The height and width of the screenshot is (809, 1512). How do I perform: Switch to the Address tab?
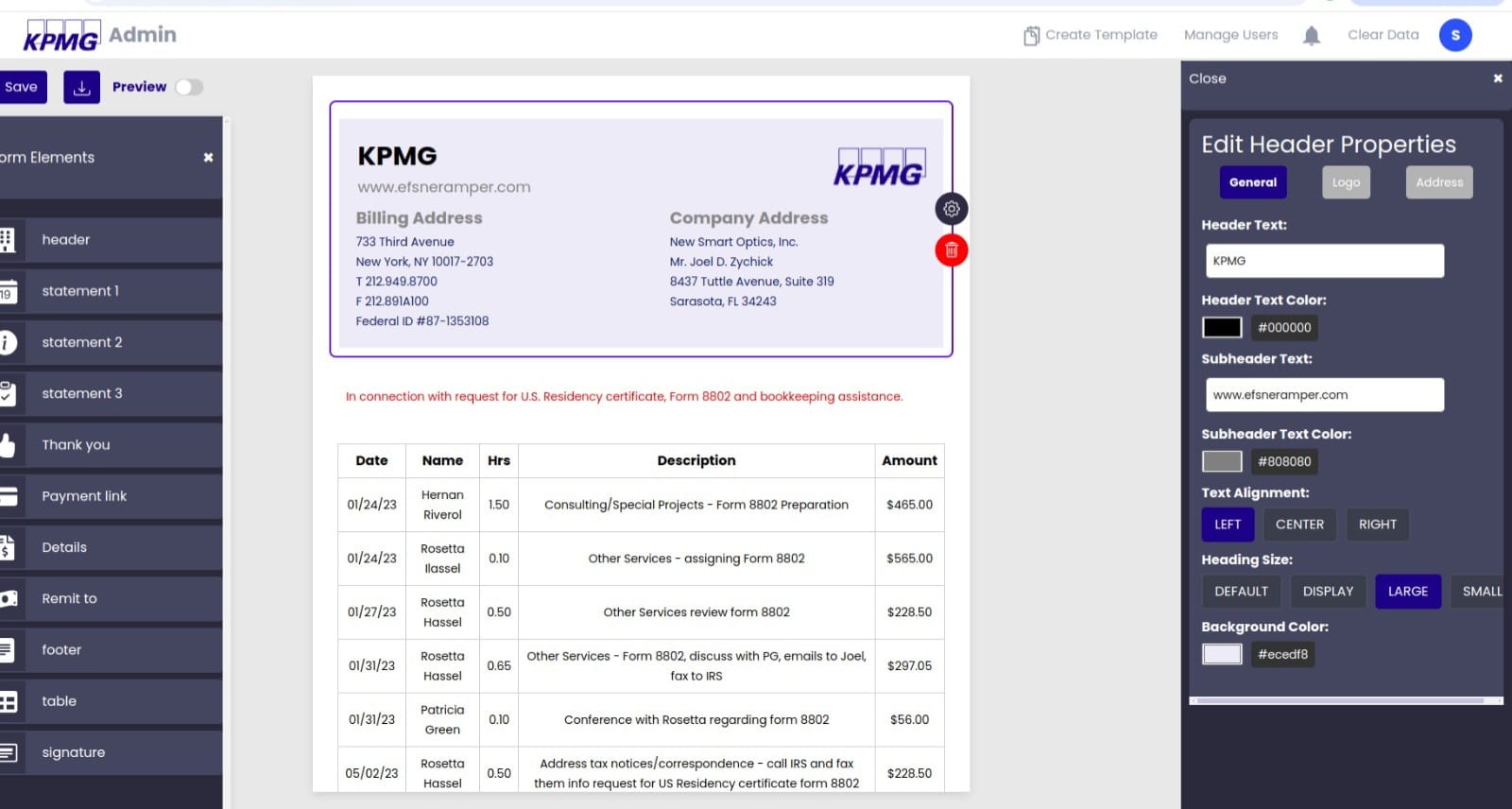[x=1438, y=182]
